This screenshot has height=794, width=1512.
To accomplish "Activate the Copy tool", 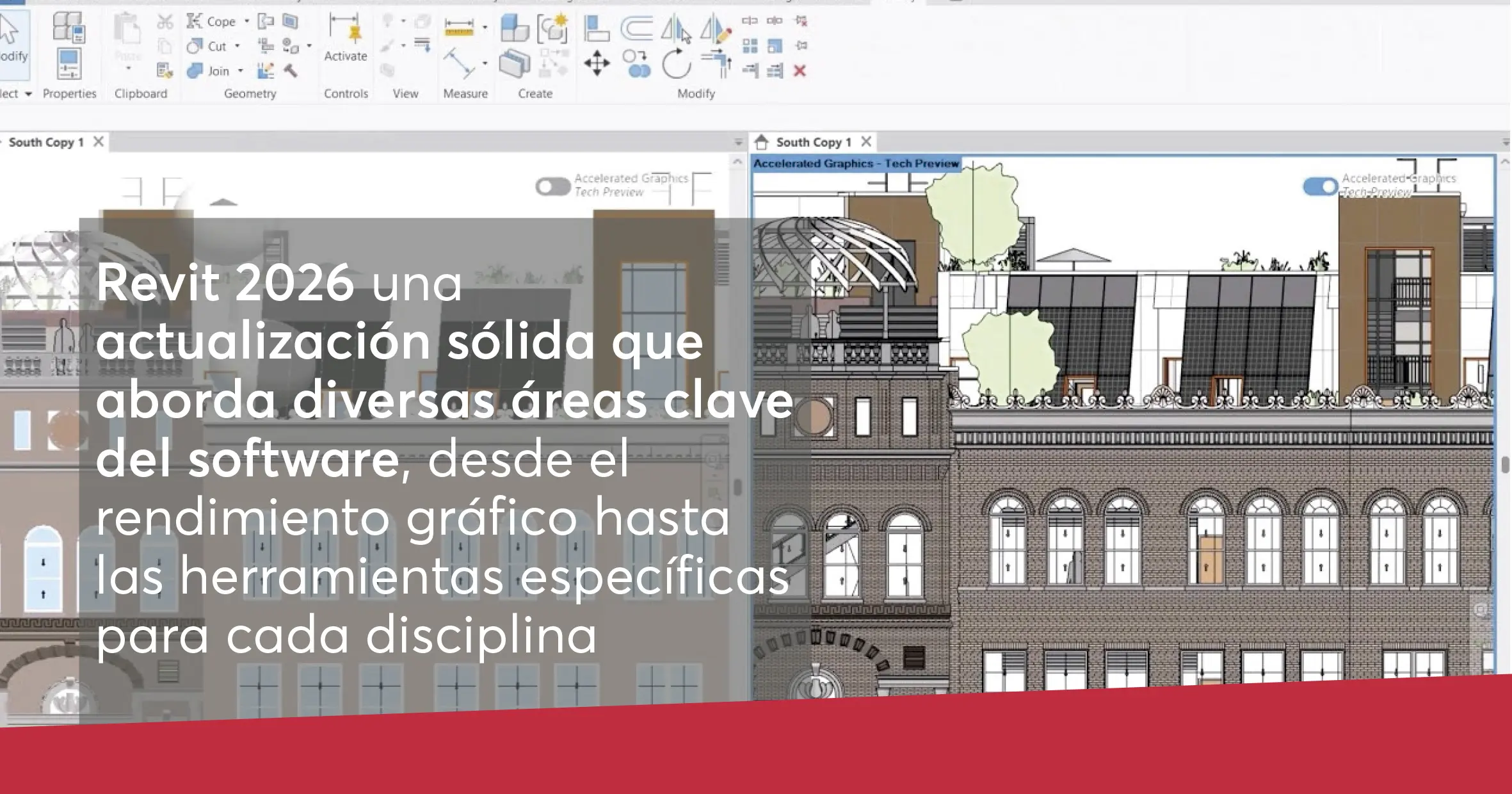I will 637,63.
